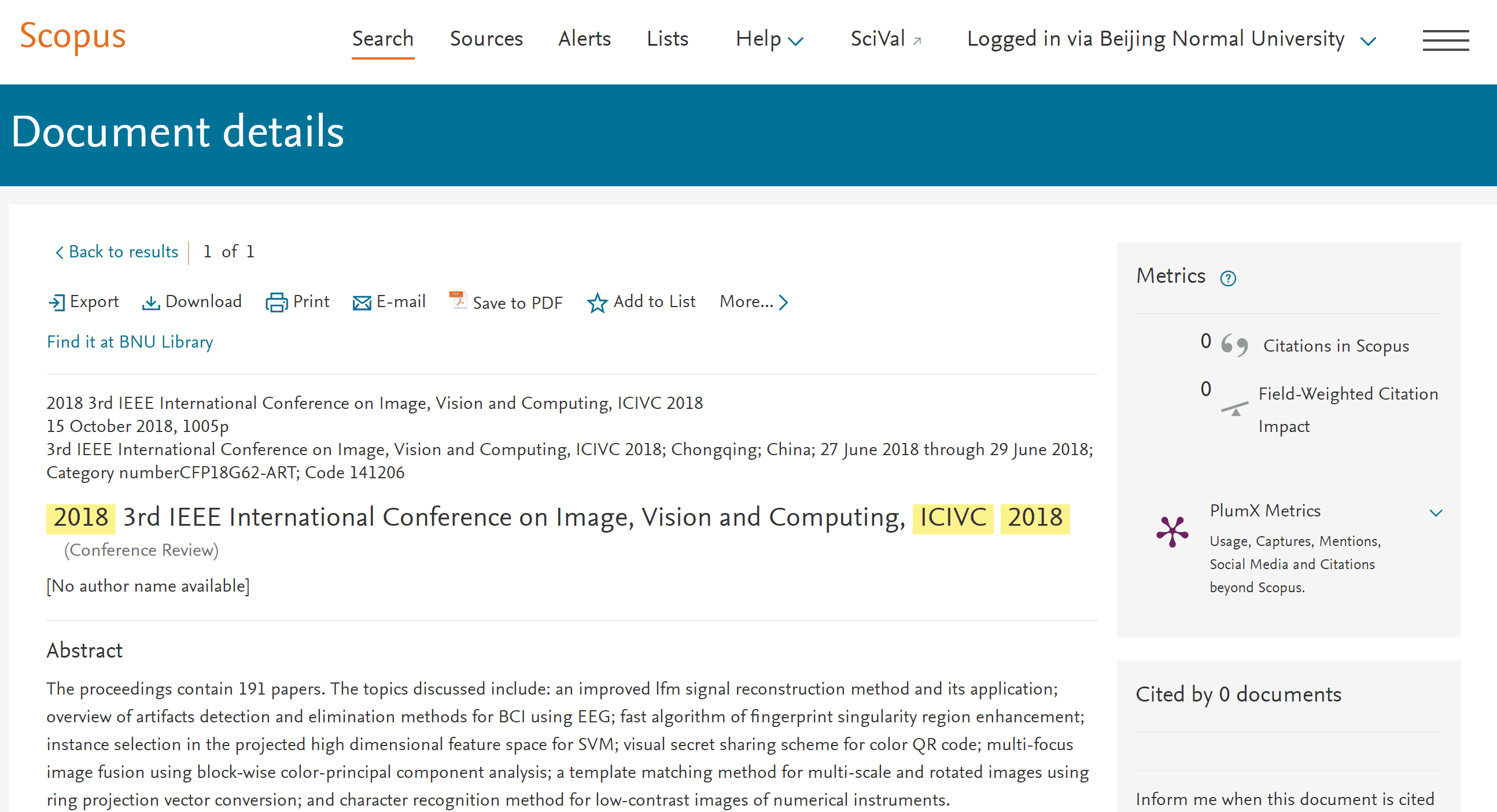Click the PlumX Metrics logo icon
Screen dimensions: 1497x812
[1172, 532]
